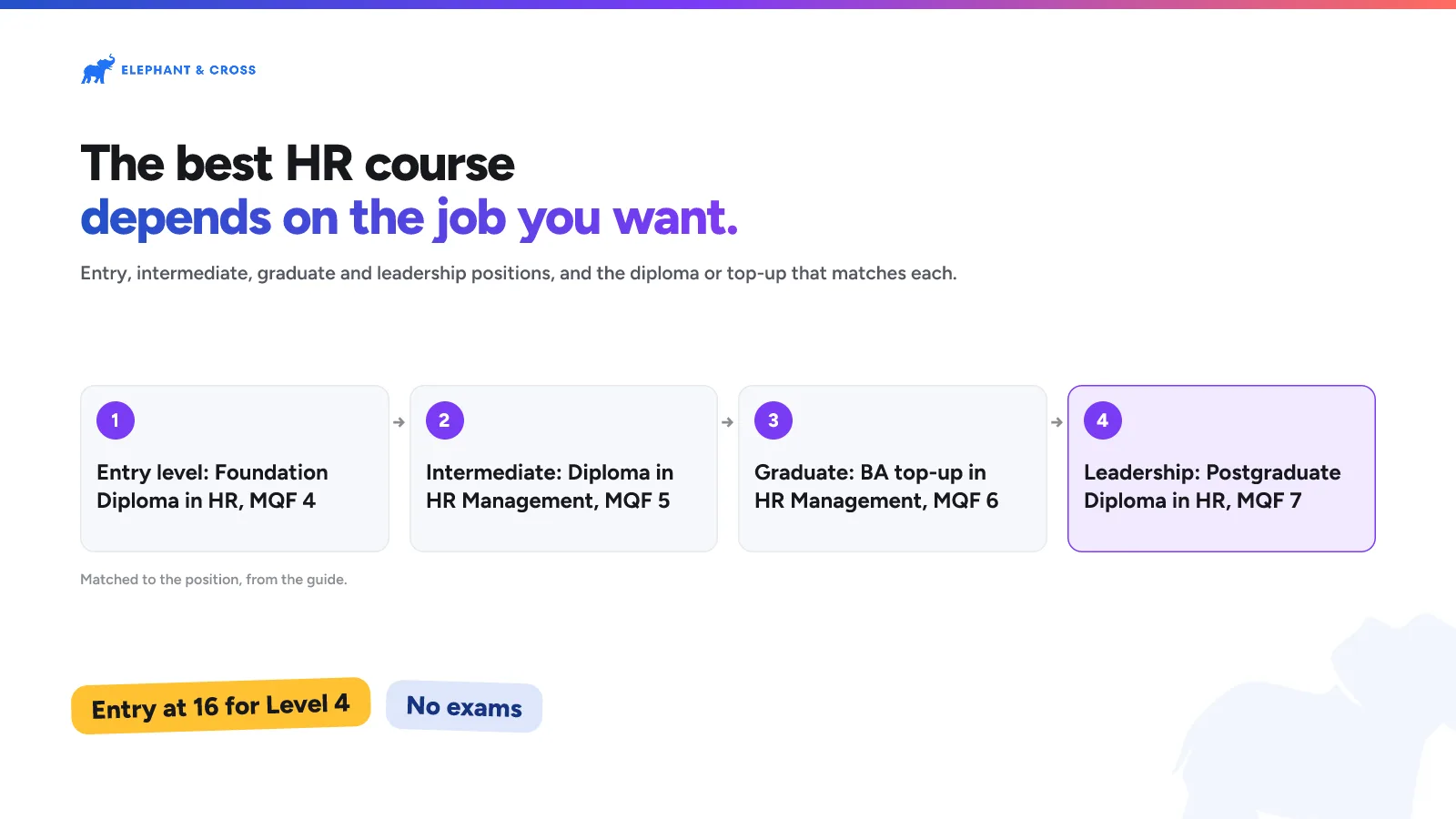This screenshot has width=1456, height=819.
Task: Click the step 2 number badge
Action: [x=445, y=420]
